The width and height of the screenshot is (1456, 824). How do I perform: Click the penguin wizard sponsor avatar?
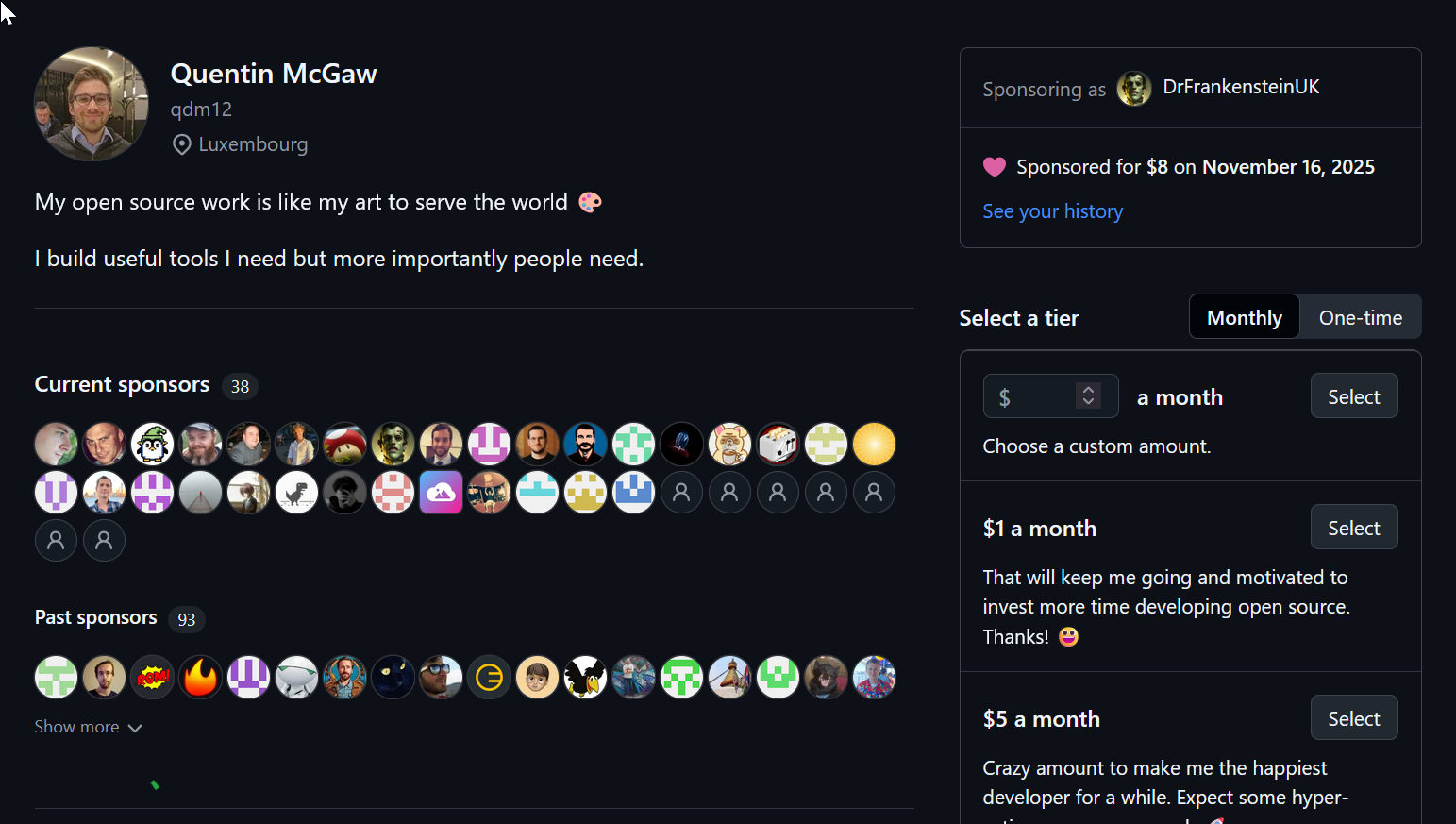pyautogui.click(x=152, y=444)
